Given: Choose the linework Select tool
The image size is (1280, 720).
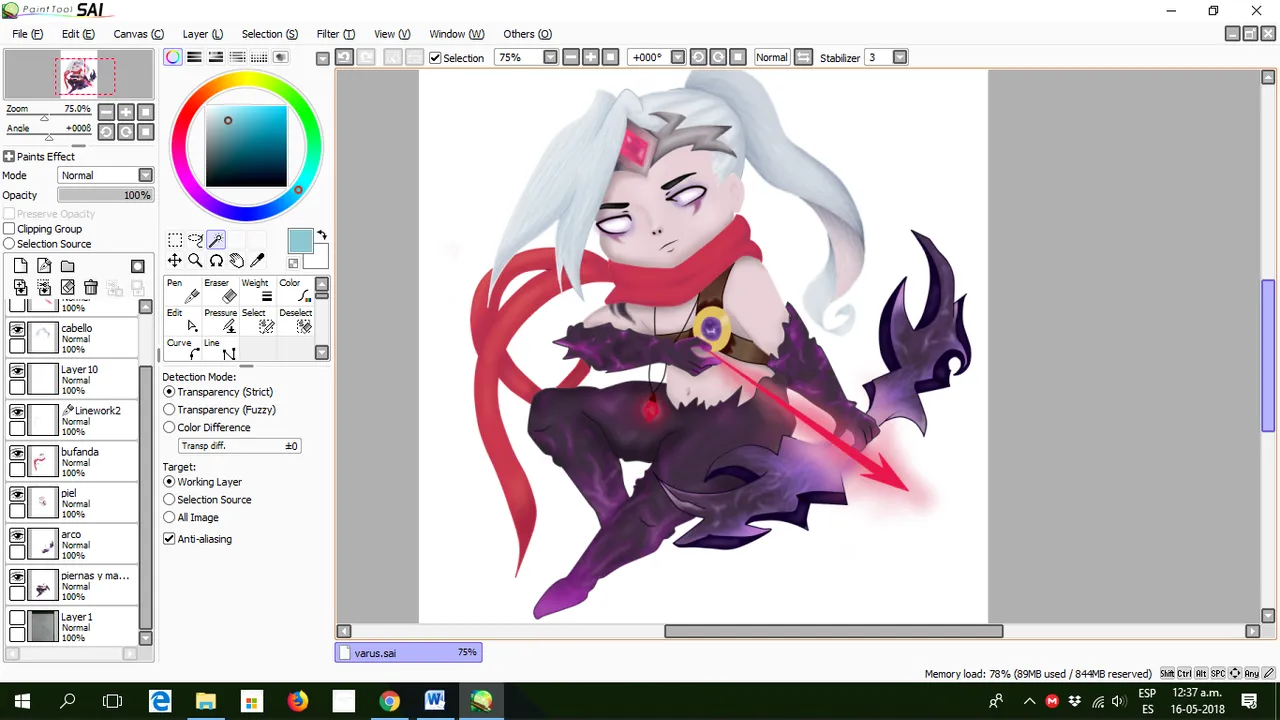Looking at the screenshot, I should tap(260, 320).
